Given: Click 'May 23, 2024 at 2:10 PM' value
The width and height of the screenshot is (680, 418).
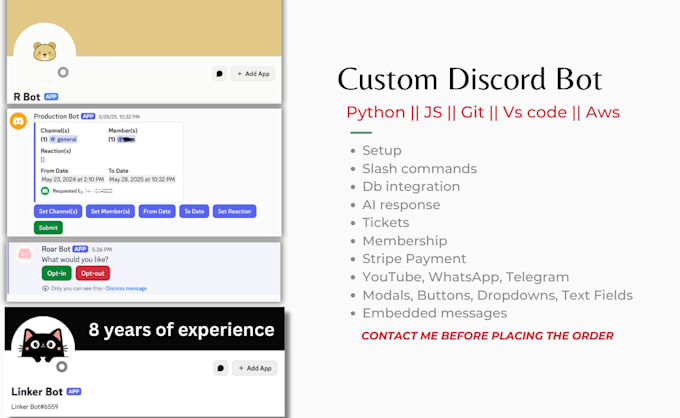Looking at the screenshot, I should [x=72, y=179].
